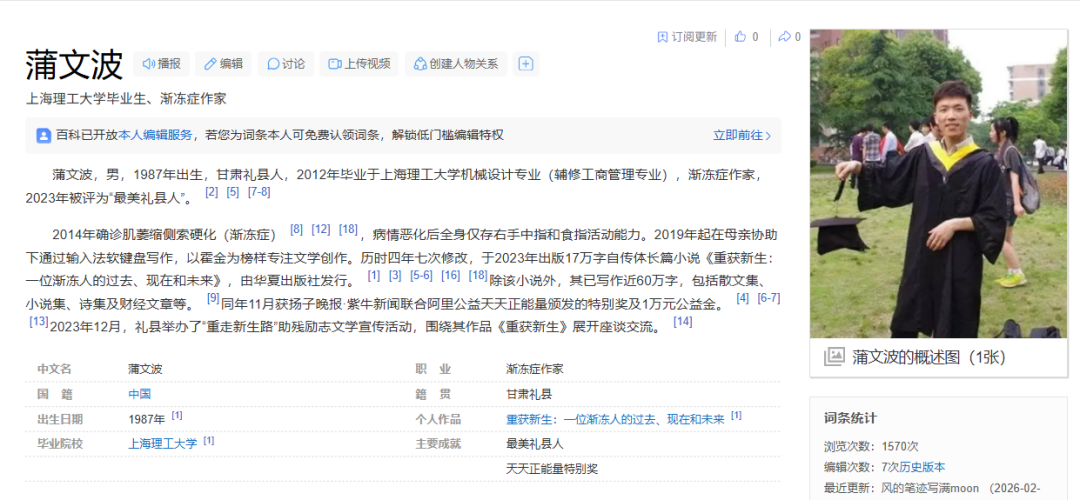
Task: Click the plus icon beside 创建人物关系
Action: pyautogui.click(x=526, y=64)
